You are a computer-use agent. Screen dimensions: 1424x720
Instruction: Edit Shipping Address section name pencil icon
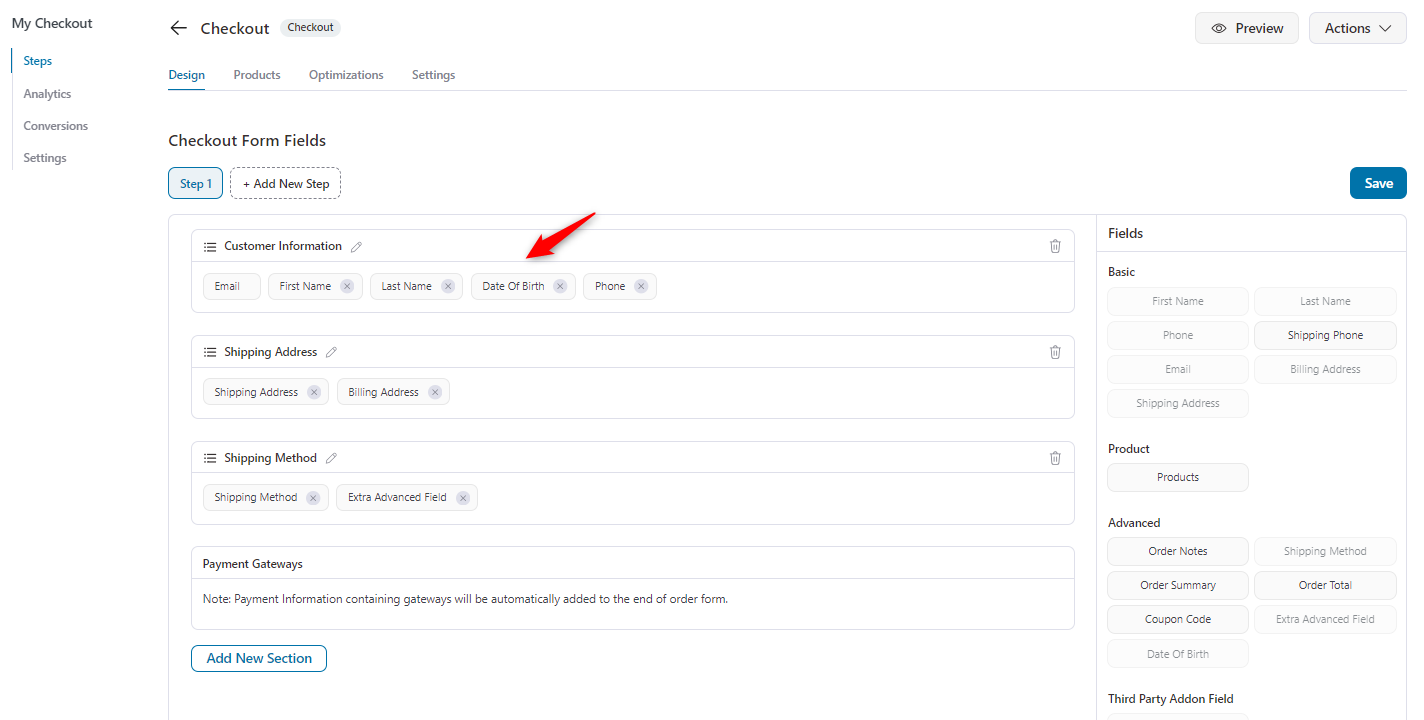tap(332, 352)
